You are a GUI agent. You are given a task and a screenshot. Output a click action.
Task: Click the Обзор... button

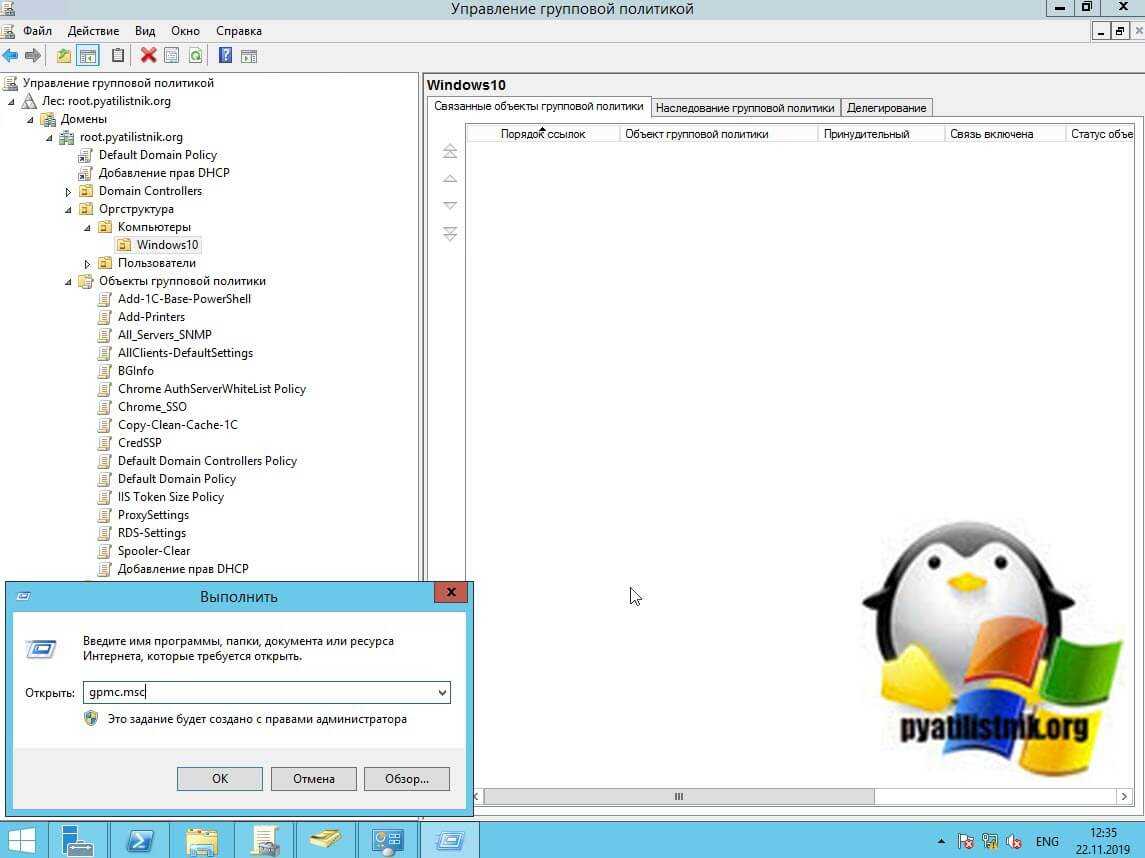[x=406, y=778]
